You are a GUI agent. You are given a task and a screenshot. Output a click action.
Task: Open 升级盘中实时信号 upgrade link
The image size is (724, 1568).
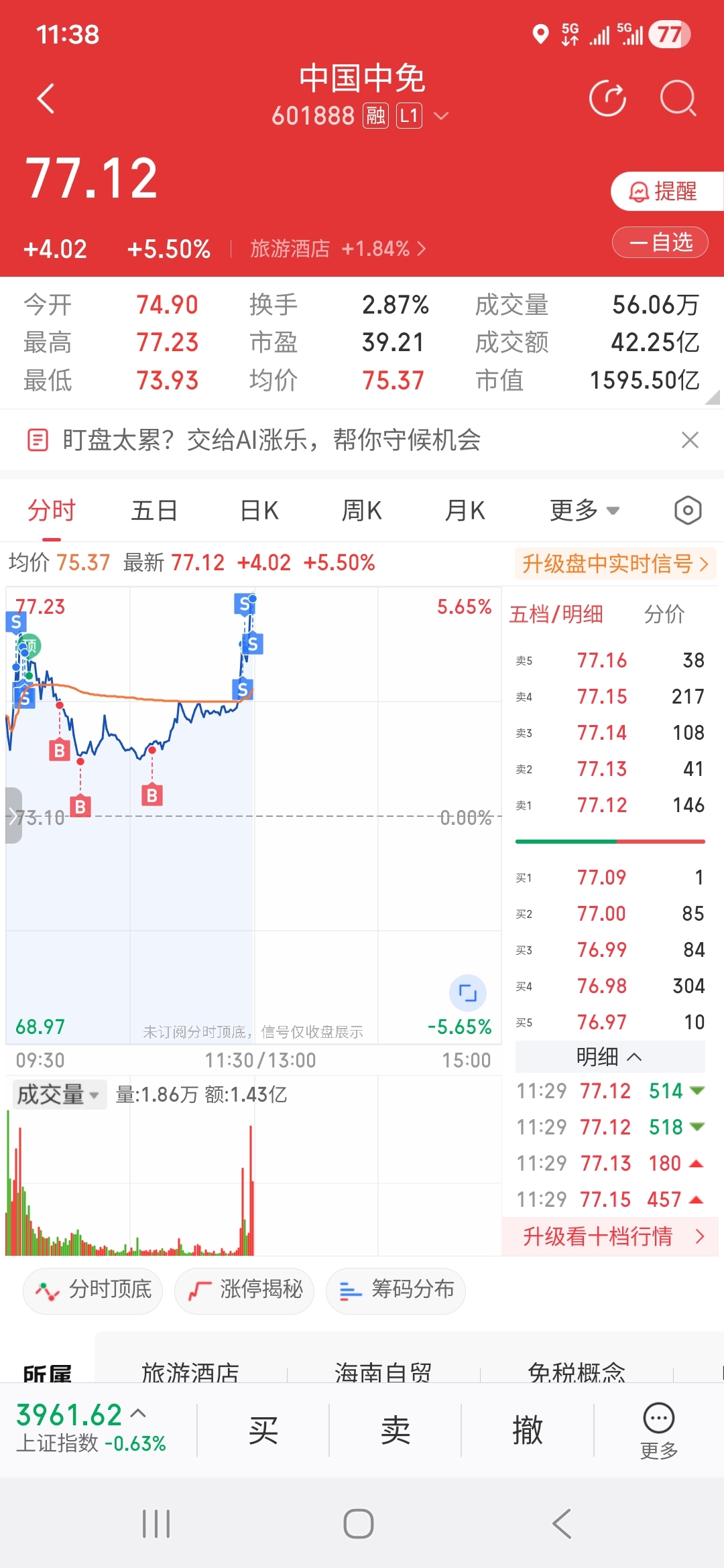615,564
